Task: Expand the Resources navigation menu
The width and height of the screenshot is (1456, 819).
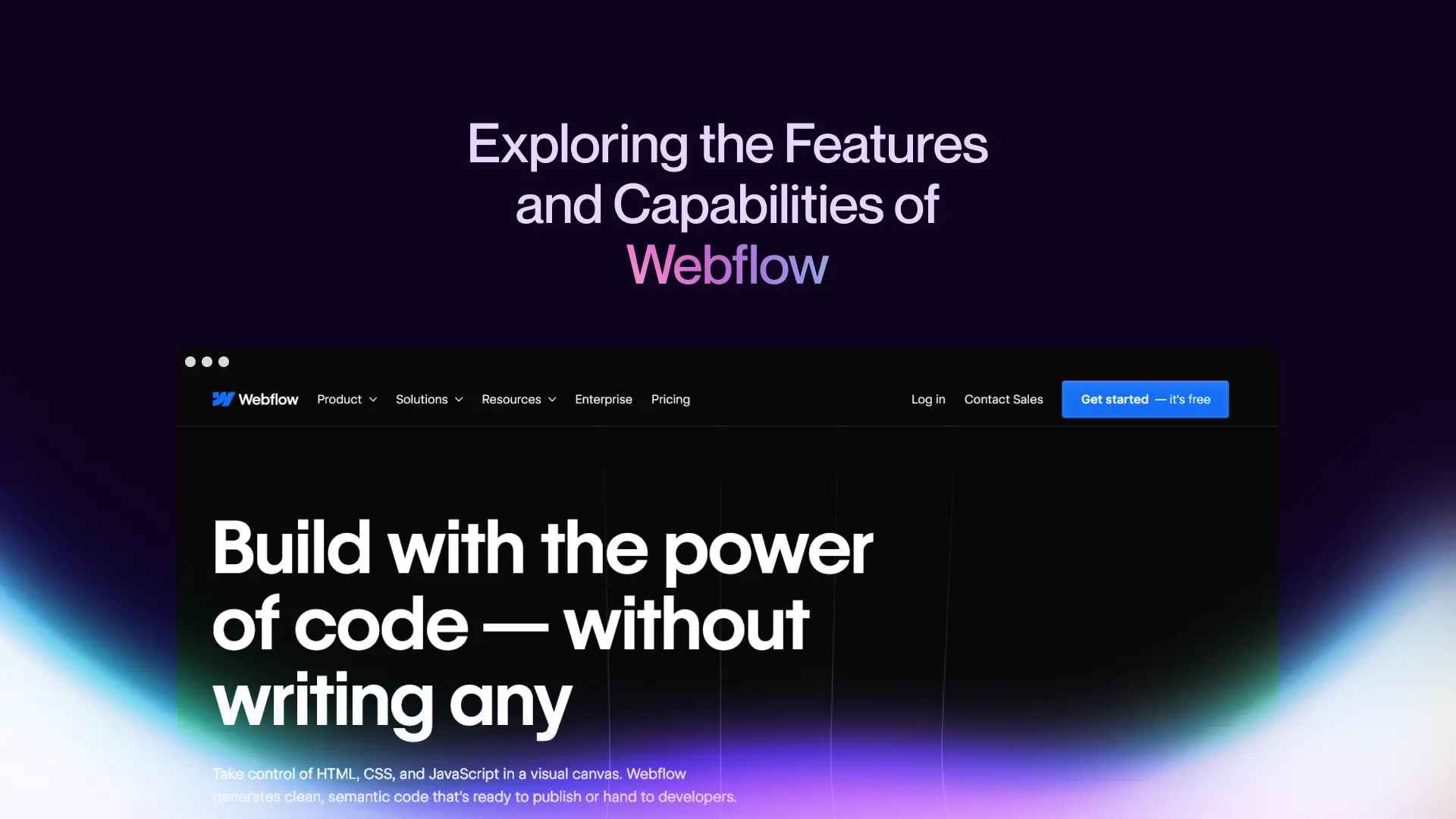Action: point(519,399)
